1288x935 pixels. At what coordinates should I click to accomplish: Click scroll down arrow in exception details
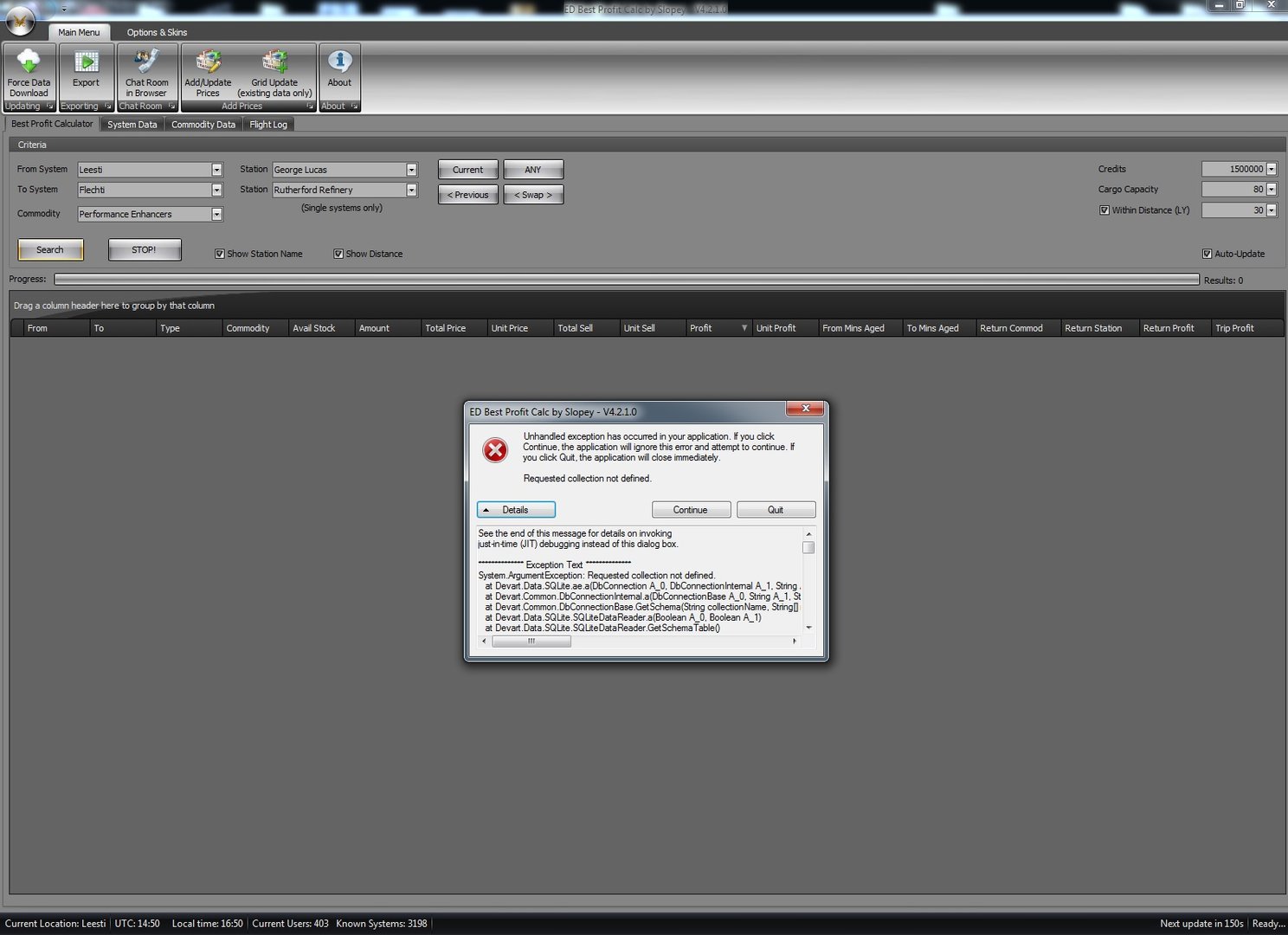[808, 628]
